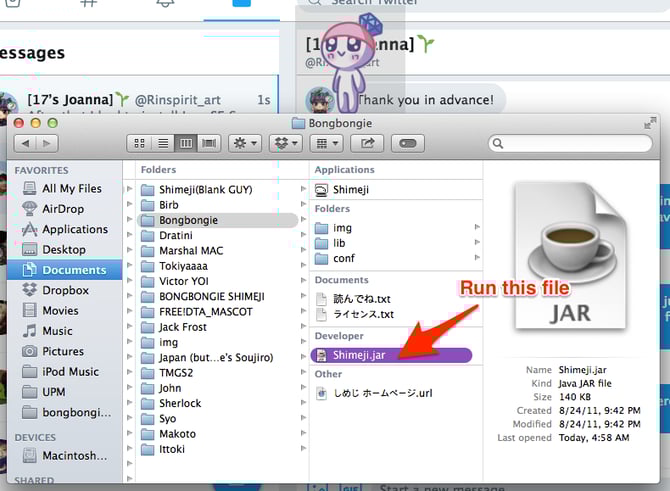Focus the Finder search field
Image resolution: width=670 pixels, height=491 pixels.
click(570, 143)
